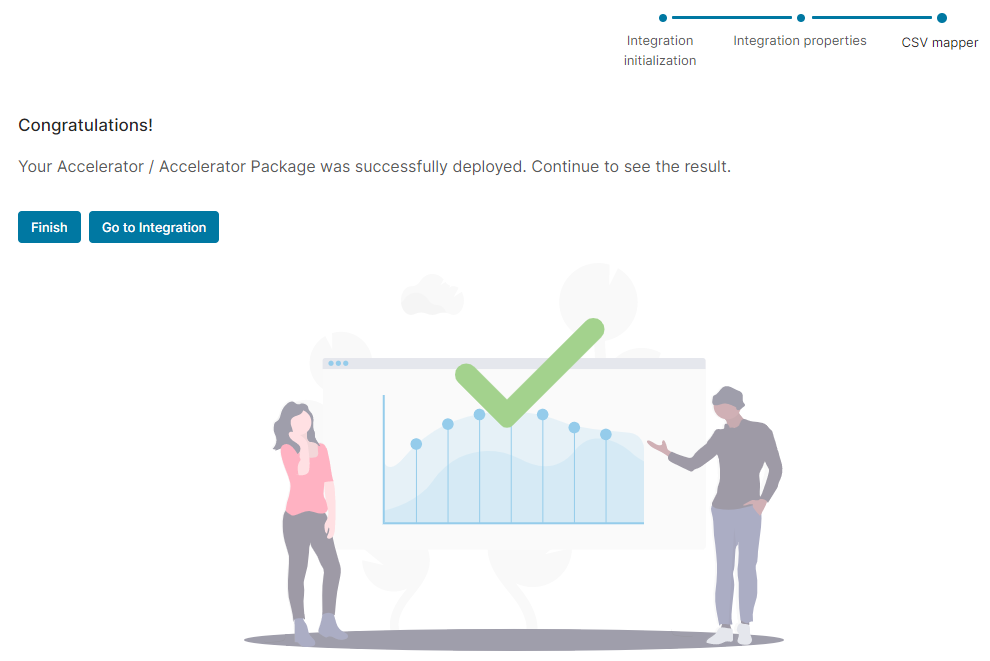The height and width of the screenshot is (661, 990).
Task: Click the Congratulations! heading
Action: point(86,126)
